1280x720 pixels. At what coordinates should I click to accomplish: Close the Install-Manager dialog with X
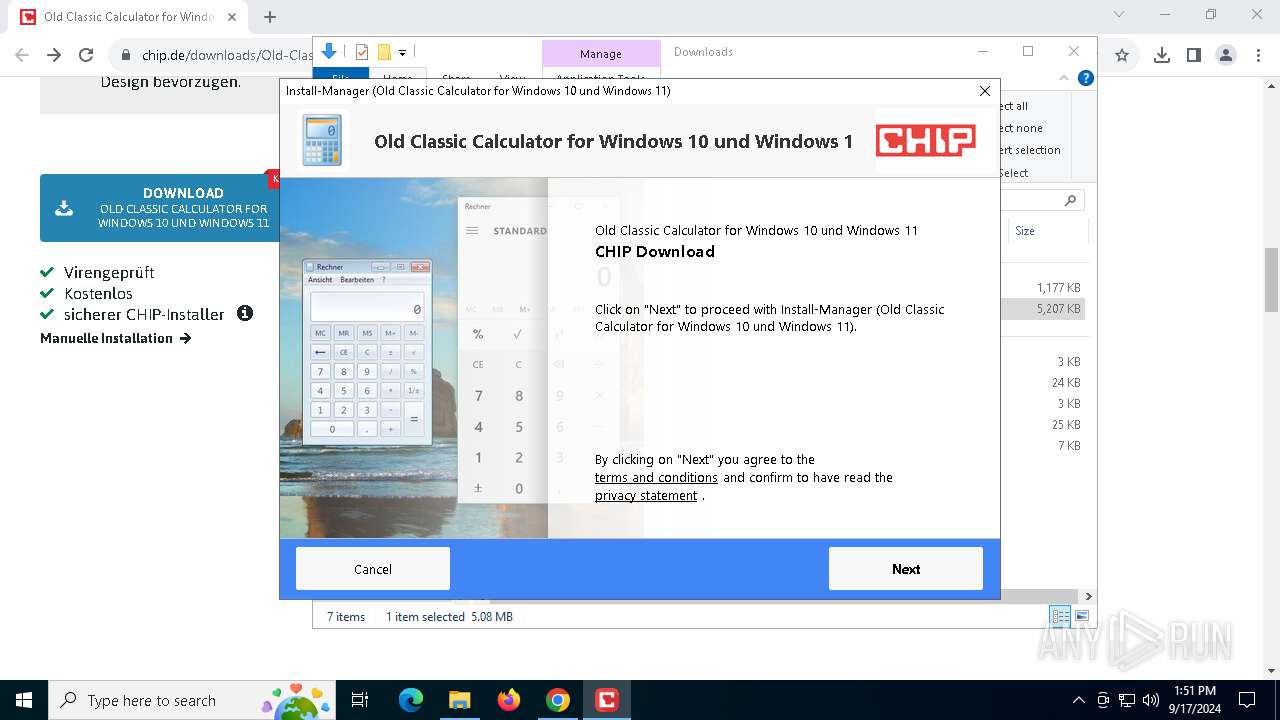pyautogui.click(x=984, y=91)
